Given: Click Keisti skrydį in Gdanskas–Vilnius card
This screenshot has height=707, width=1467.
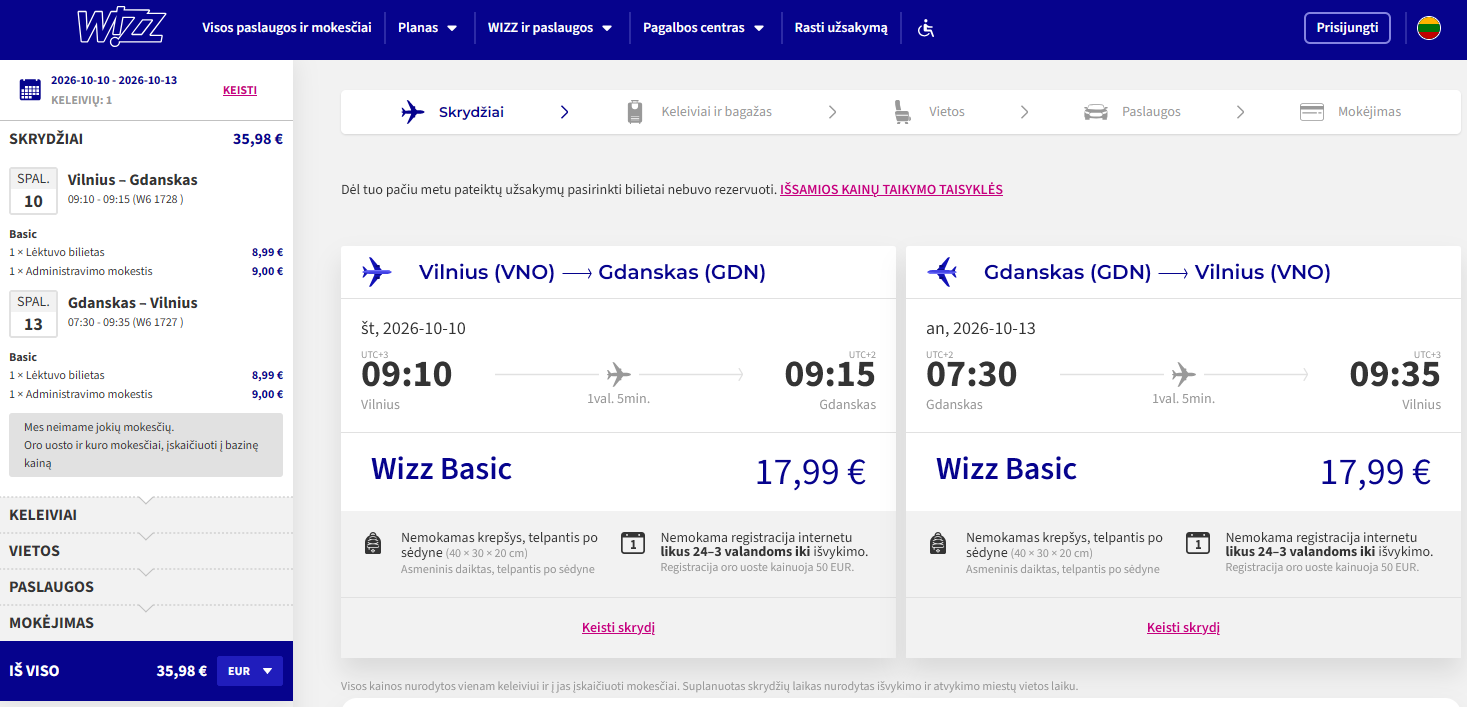Looking at the screenshot, I should coord(1183,628).
